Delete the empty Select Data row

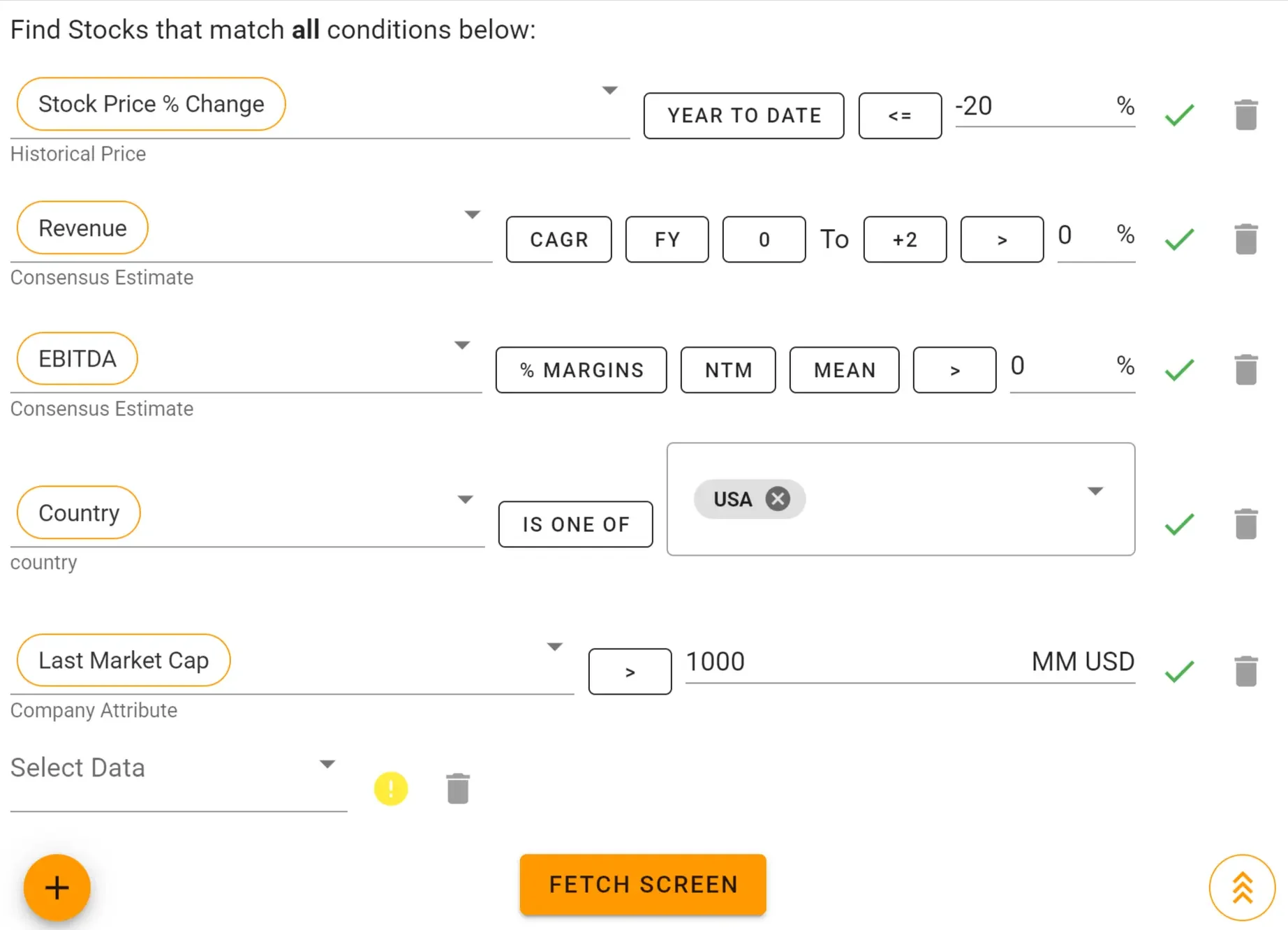point(457,788)
